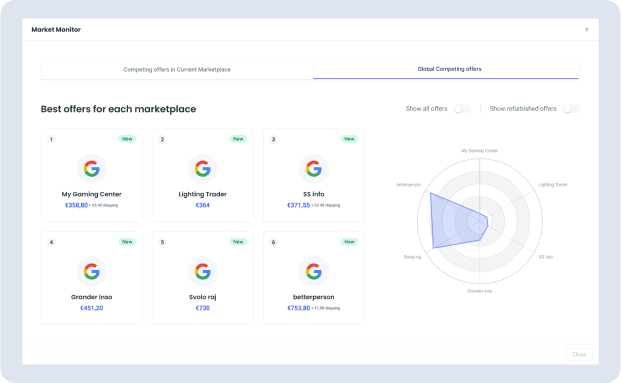Click the Best offers for each marketplace heading

click(118, 109)
